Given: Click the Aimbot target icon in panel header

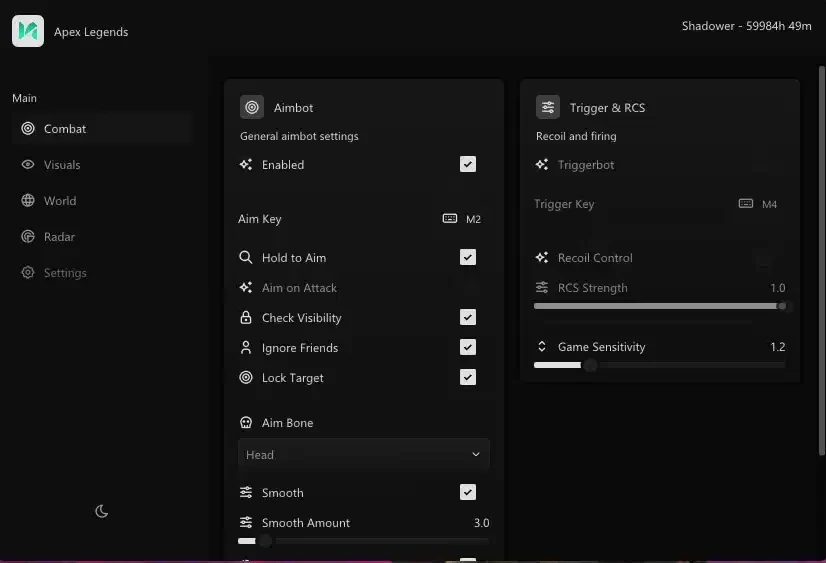Looking at the screenshot, I should click(x=252, y=107).
